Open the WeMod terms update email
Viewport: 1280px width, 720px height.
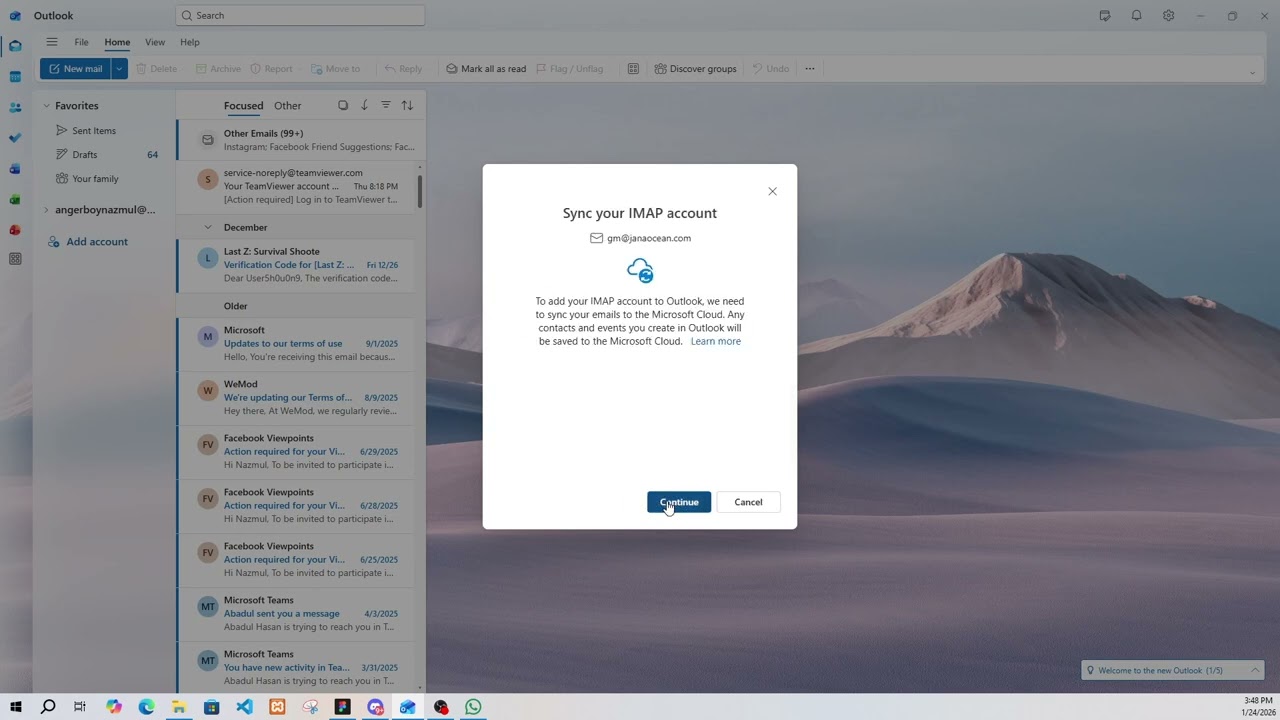point(297,397)
